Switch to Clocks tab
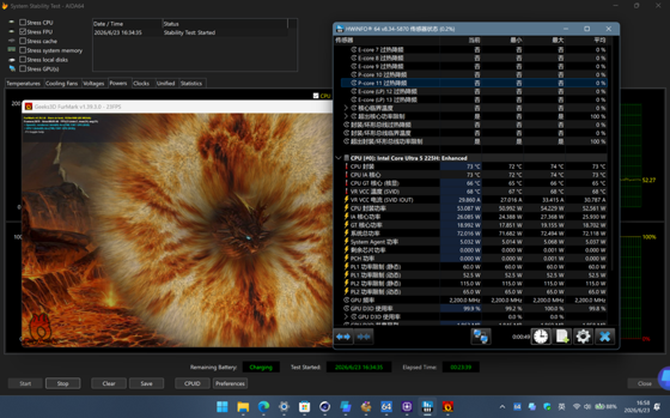This screenshot has width=670, height=418. (141, 83)
